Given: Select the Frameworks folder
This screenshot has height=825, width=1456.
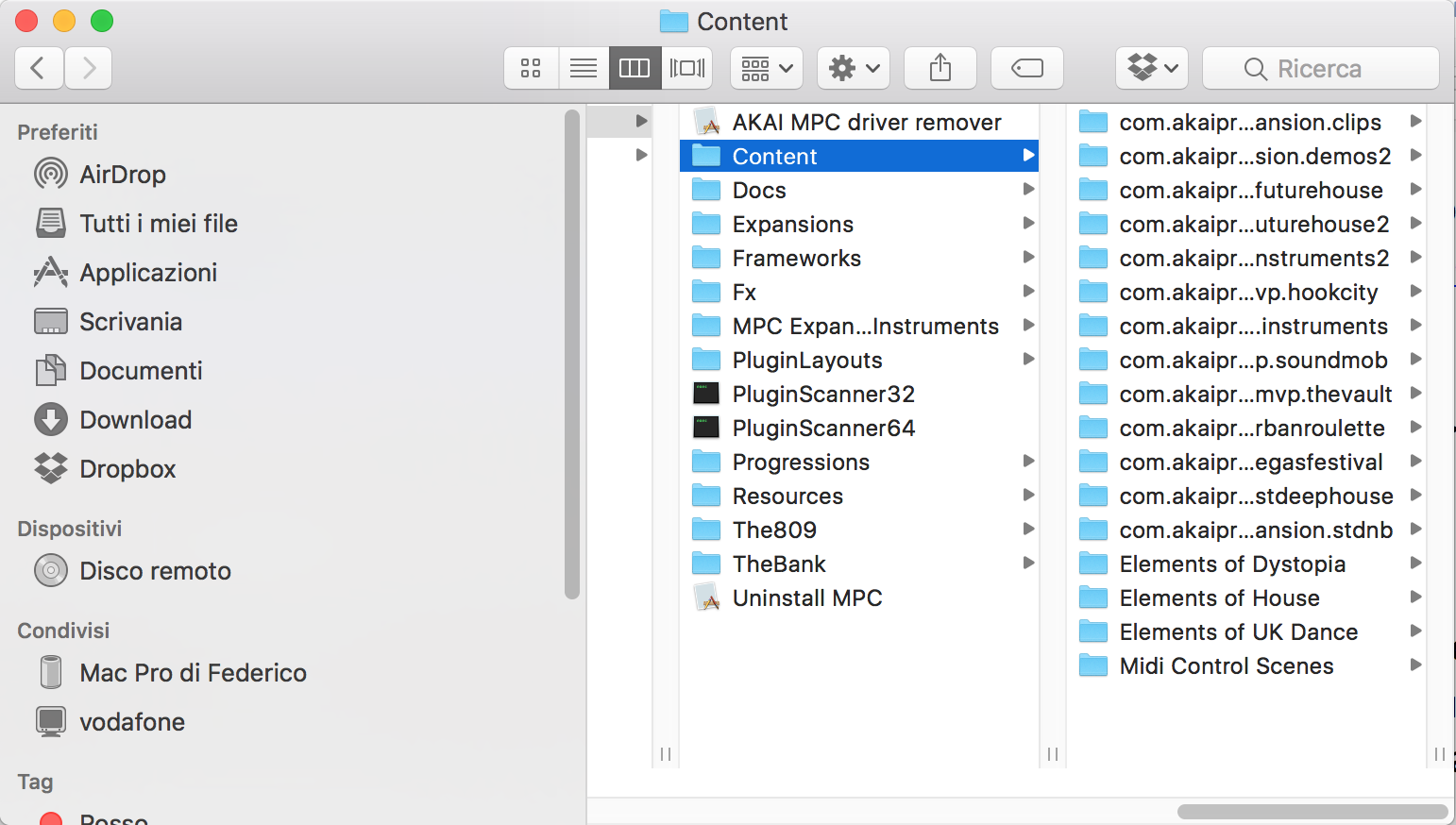Looking at the screenshot, I should [x=859, y=258].
